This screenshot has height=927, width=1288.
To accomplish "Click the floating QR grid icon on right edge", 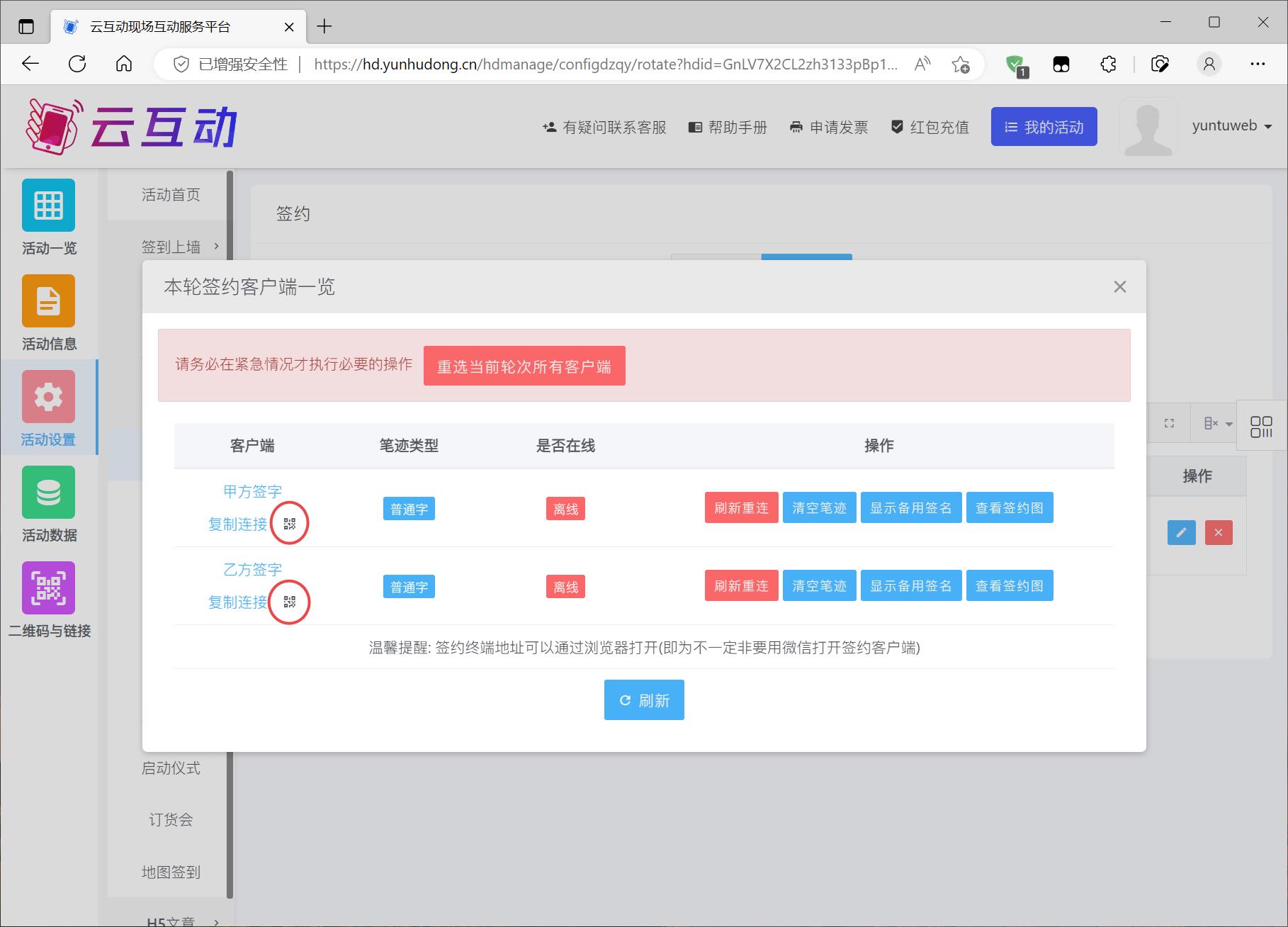I will pyautogui.click(x=1261, y=426).
